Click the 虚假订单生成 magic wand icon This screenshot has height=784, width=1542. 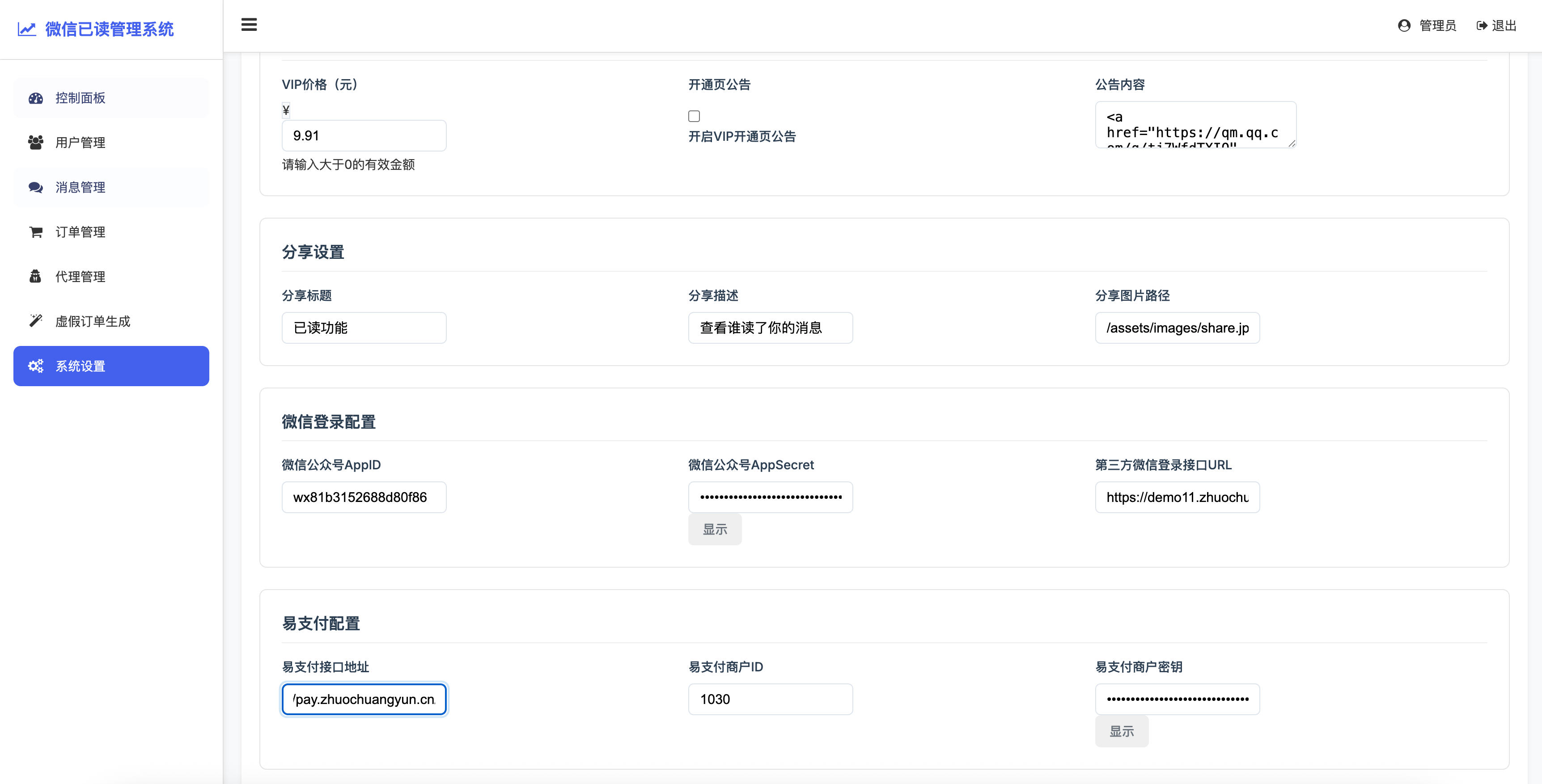point(36,321)
